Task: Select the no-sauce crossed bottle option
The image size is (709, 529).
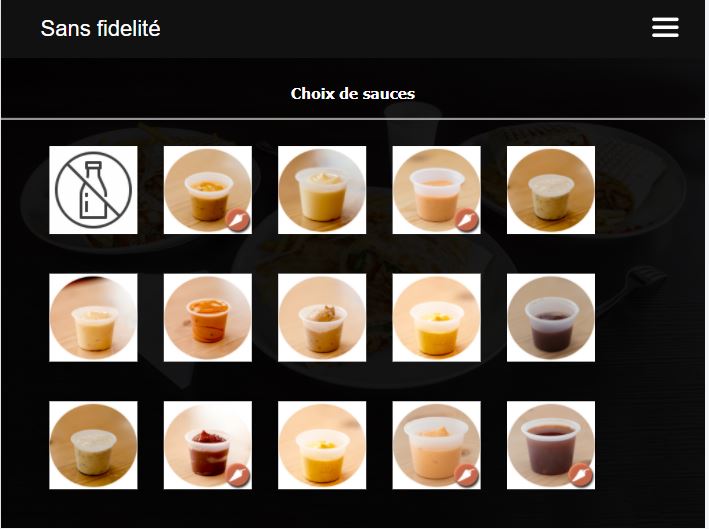Action: 93,190
